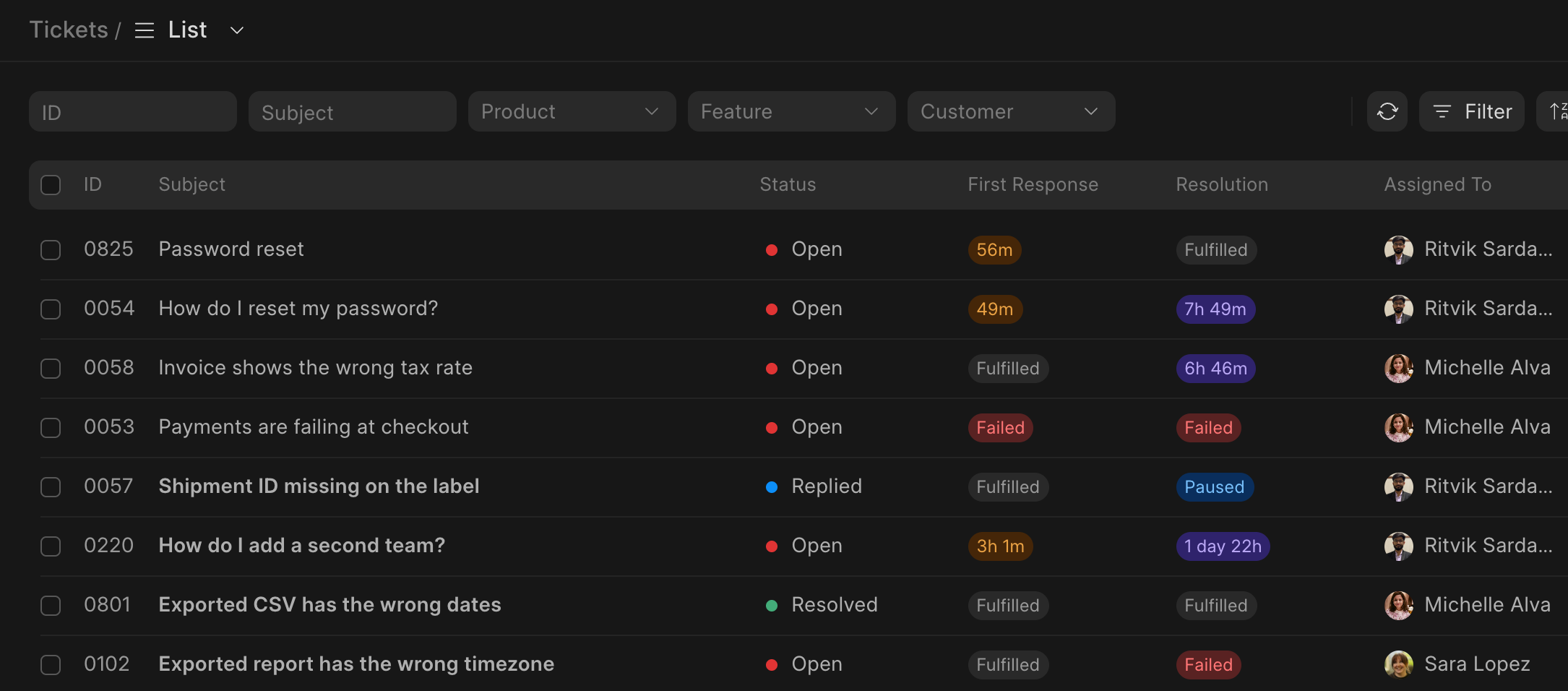
Task: Click the Status column header
Action: tap(788, 184)
